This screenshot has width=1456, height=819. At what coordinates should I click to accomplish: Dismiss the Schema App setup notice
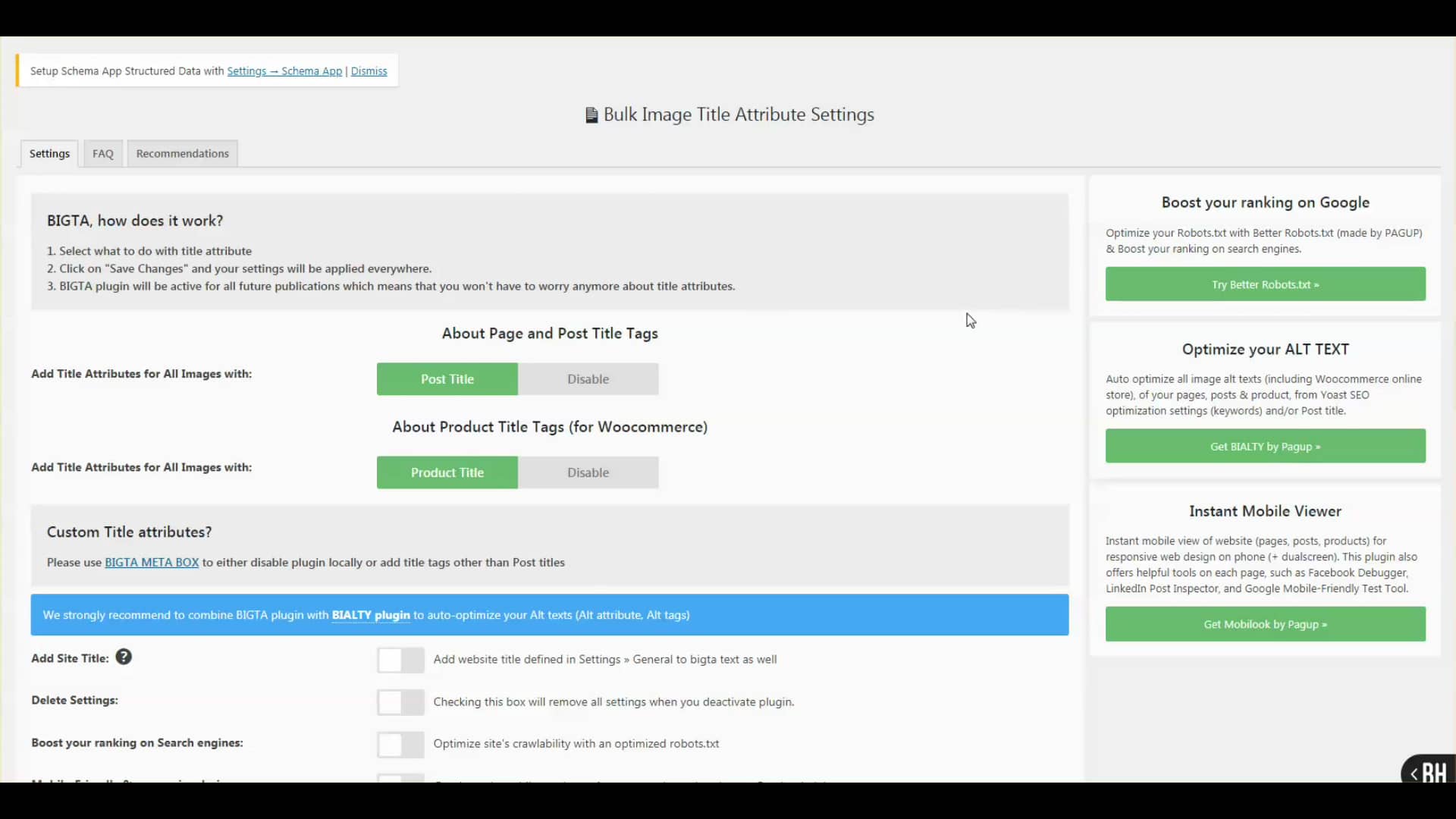pyautogui.click(x=369, y=71)
